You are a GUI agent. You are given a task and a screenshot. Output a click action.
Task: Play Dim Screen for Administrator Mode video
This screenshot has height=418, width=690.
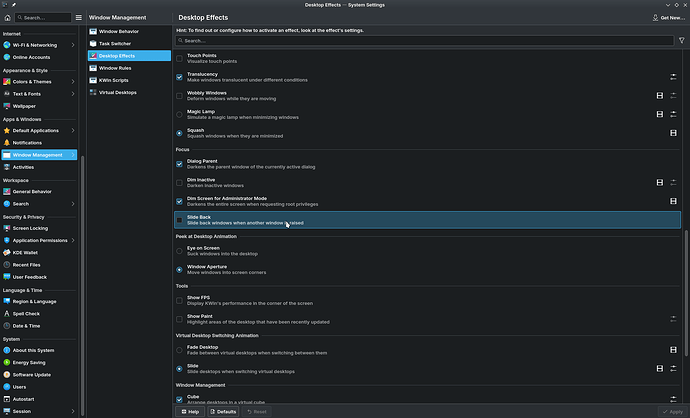pyautogui.click(x=673, y=201)
